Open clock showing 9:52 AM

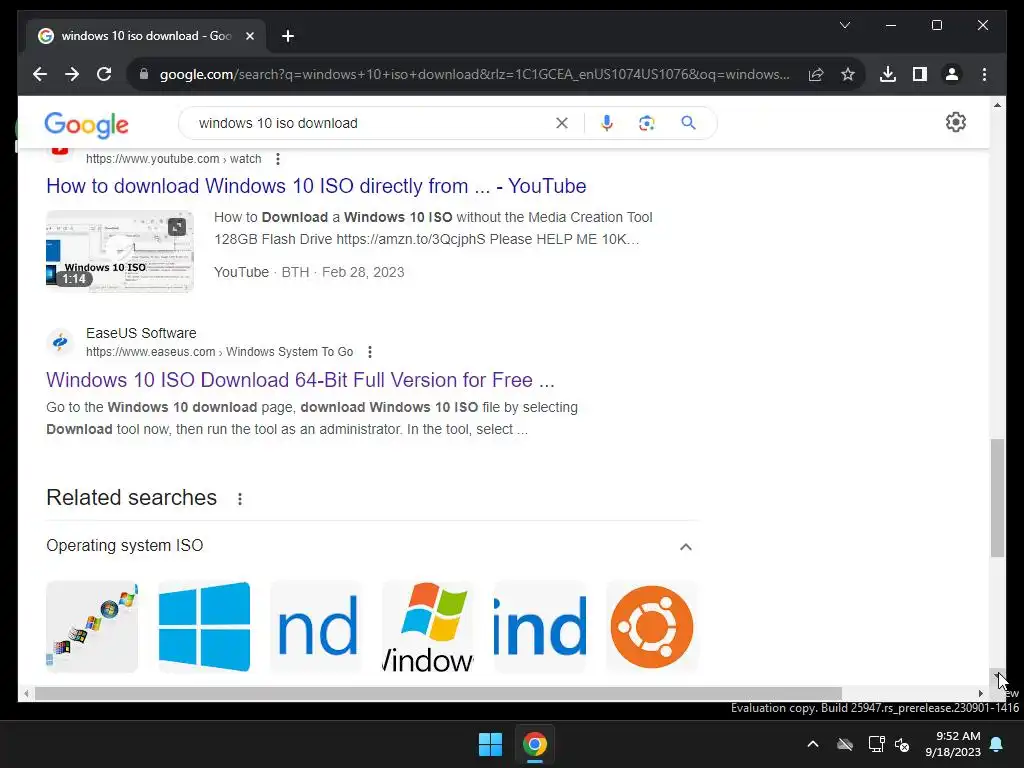[x=953, y=744]
